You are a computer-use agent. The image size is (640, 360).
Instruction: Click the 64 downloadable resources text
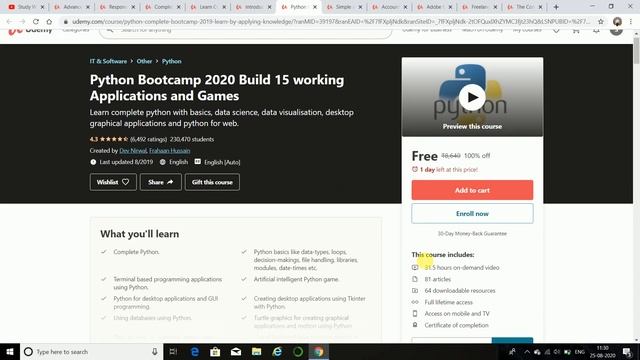[460, 291]
